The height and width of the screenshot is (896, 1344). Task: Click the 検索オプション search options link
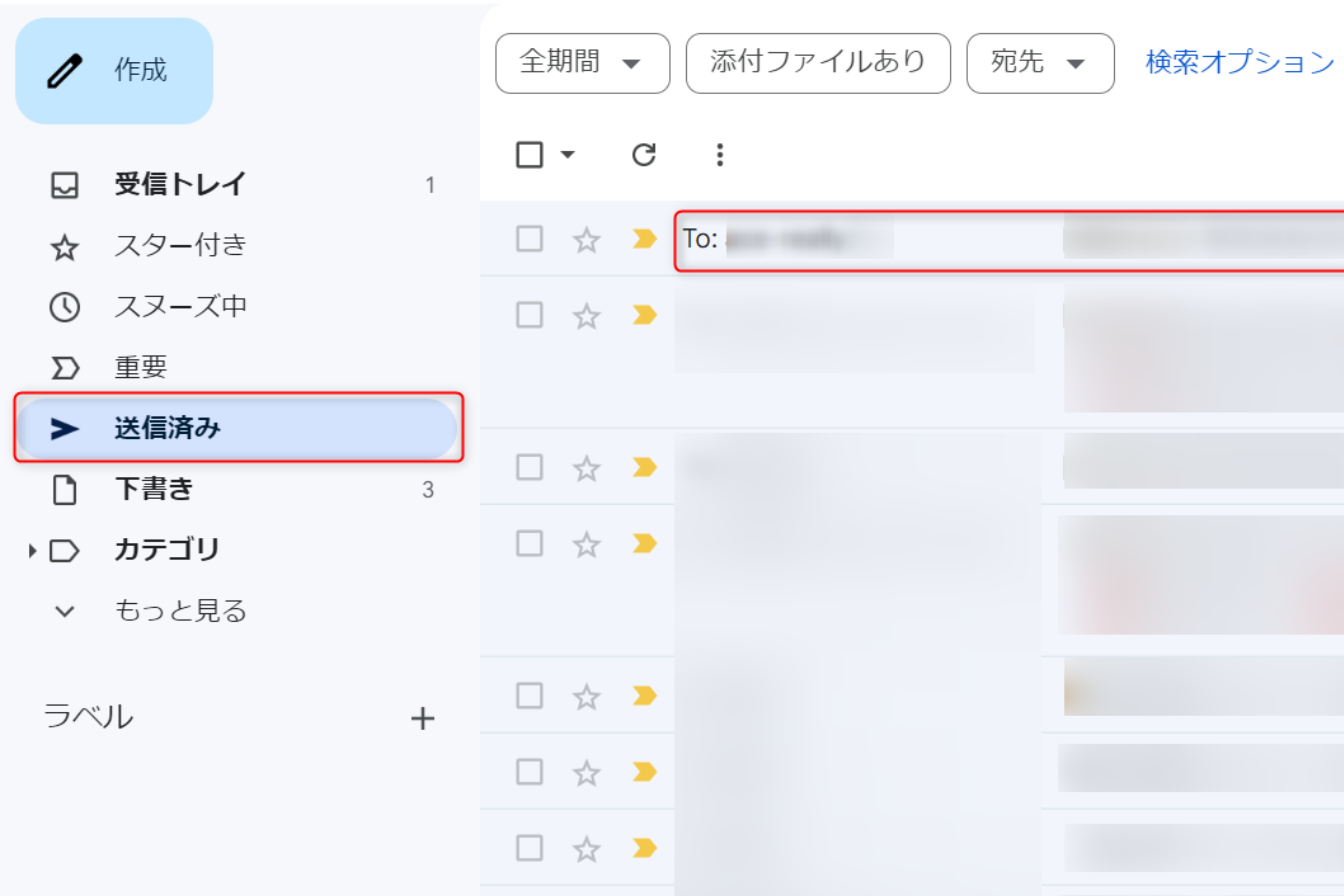pyautogui.click(x=1240, y=63)
